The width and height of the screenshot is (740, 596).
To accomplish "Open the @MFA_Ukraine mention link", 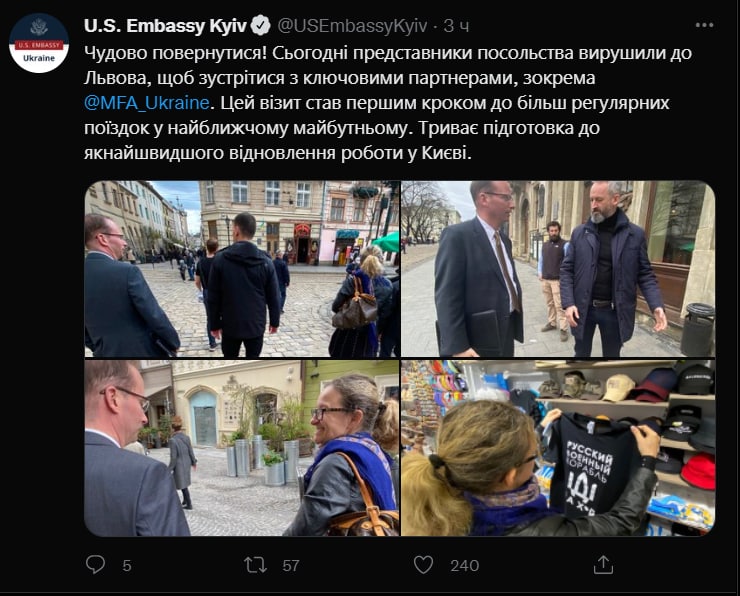I will coord(147,103).
